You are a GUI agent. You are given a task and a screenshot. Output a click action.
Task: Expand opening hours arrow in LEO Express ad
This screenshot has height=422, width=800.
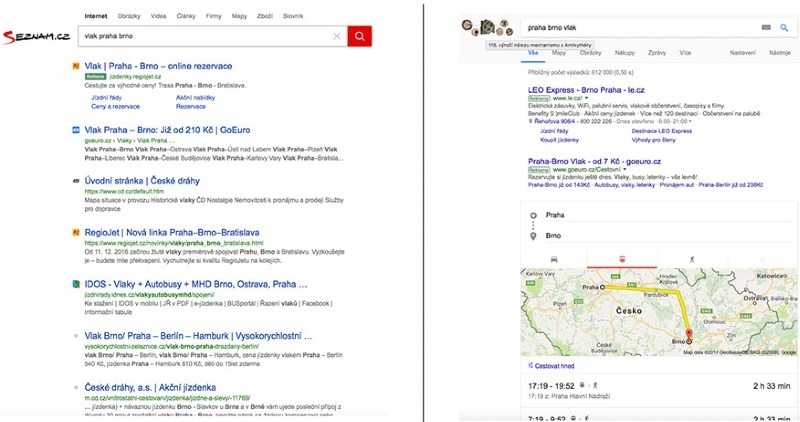[x=690, y=121]
